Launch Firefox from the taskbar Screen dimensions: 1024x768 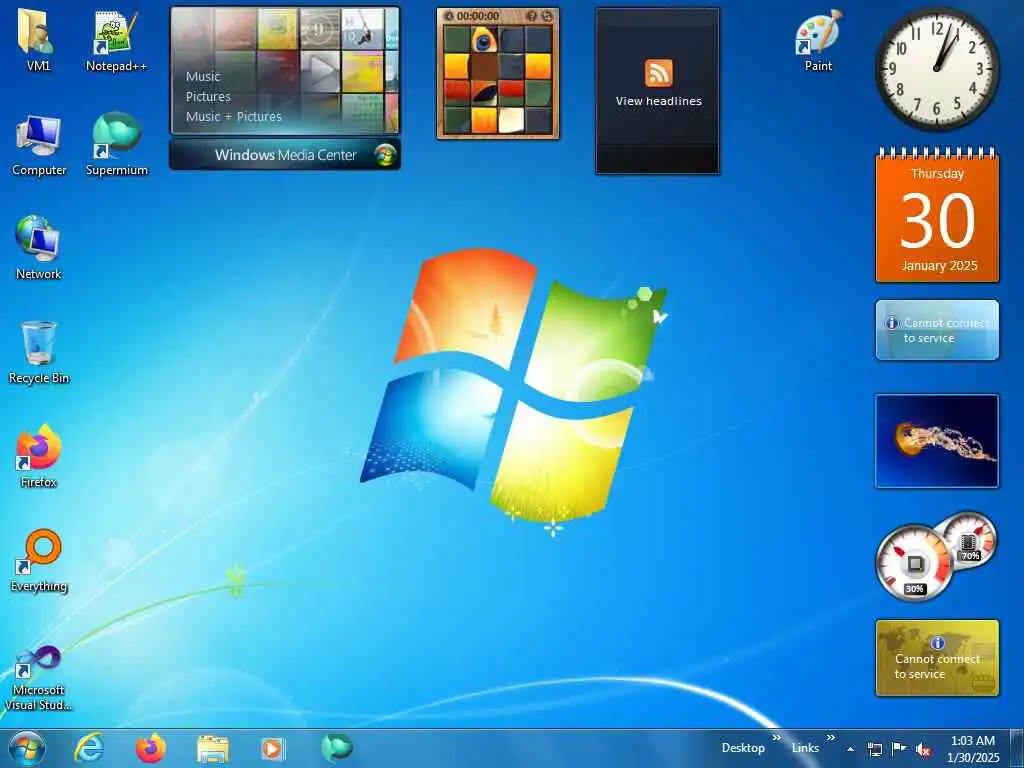(x=151, y=748)
